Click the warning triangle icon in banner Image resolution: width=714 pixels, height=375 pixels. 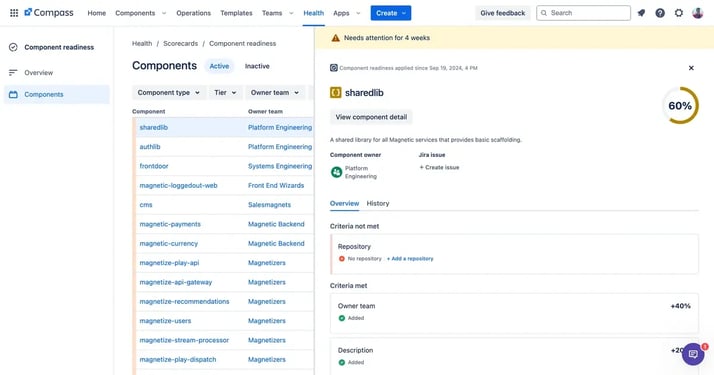(x=336, y=38)
